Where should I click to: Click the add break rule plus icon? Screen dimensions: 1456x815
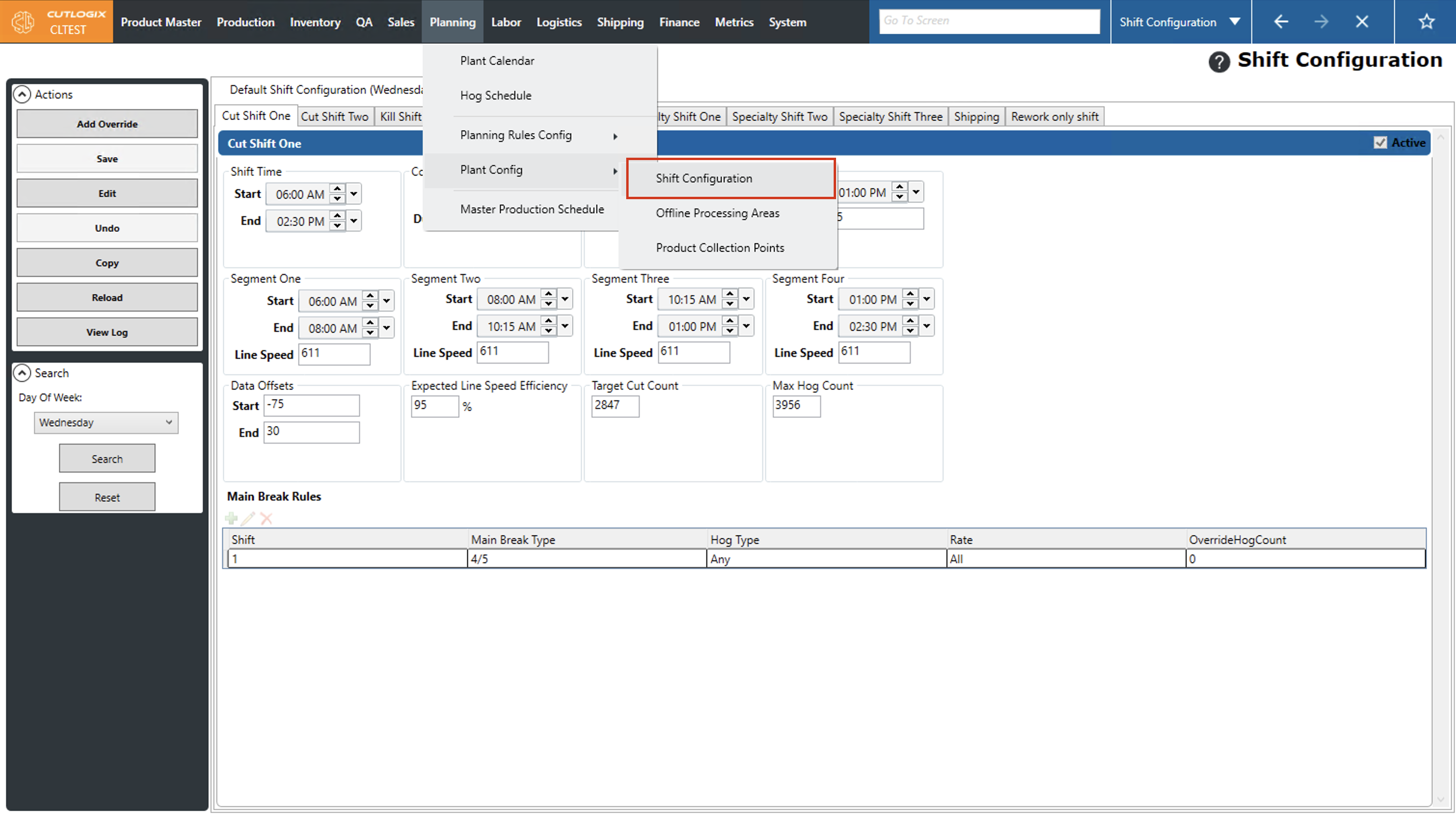[231, 518]
